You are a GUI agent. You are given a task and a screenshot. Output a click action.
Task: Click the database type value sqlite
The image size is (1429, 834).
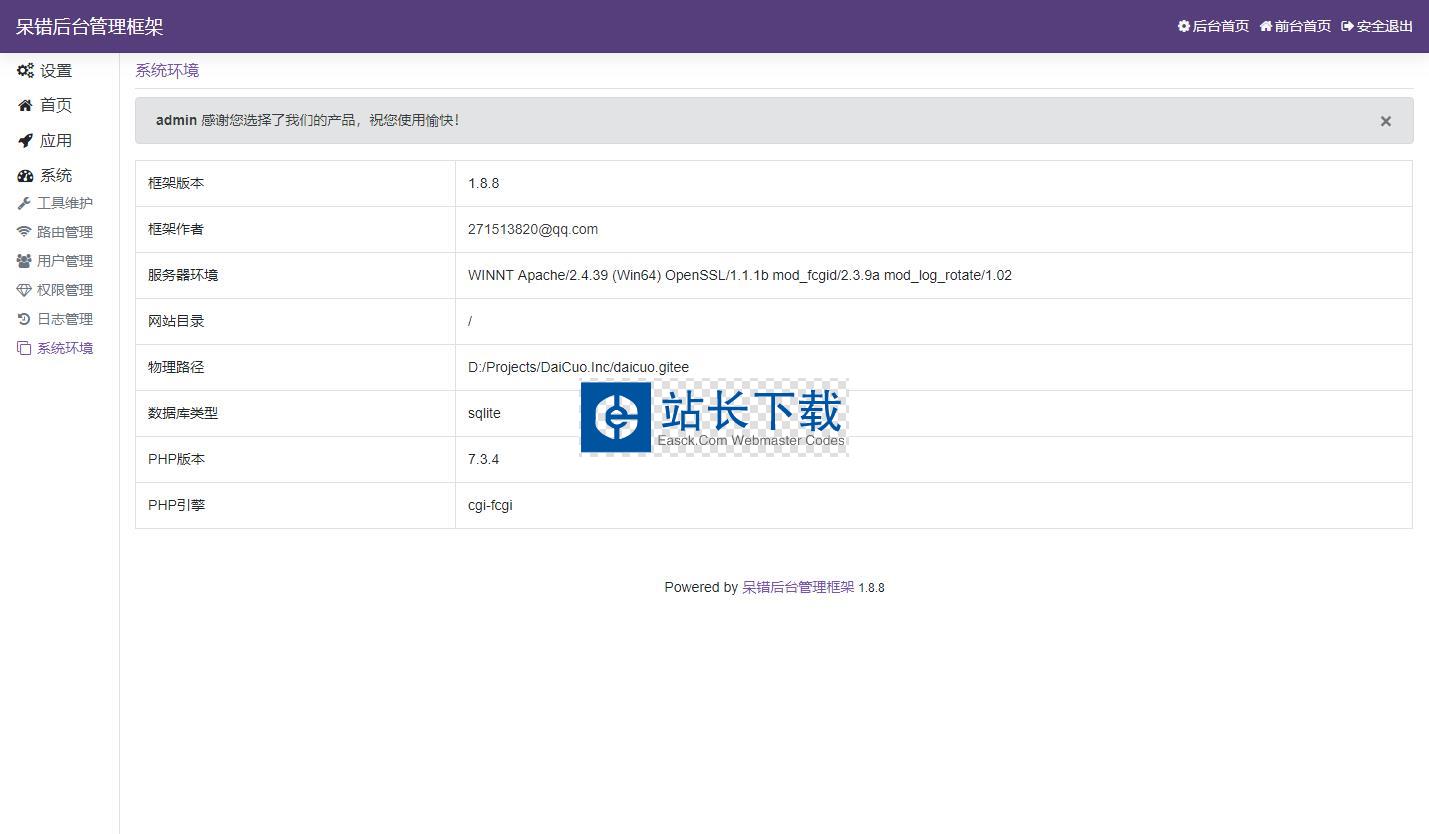point(484,413)
